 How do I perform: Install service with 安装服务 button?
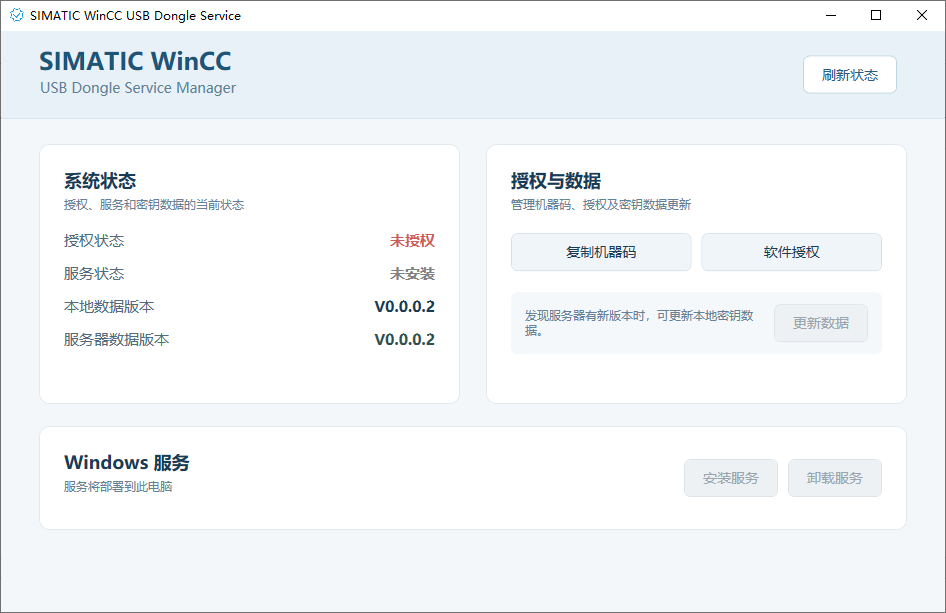pyautogui.click(x=731, y=478)
